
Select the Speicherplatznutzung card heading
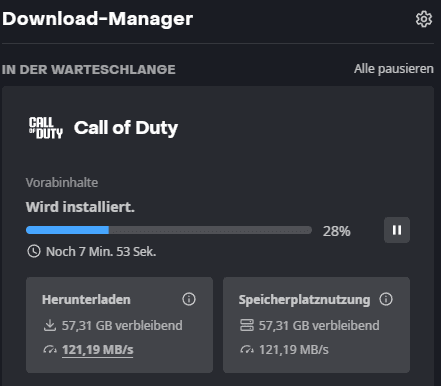[304, 300]
